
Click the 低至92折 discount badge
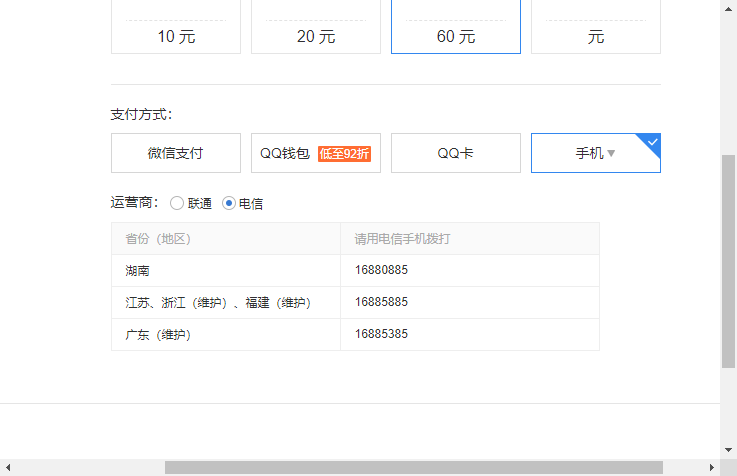tap(345, 154)
